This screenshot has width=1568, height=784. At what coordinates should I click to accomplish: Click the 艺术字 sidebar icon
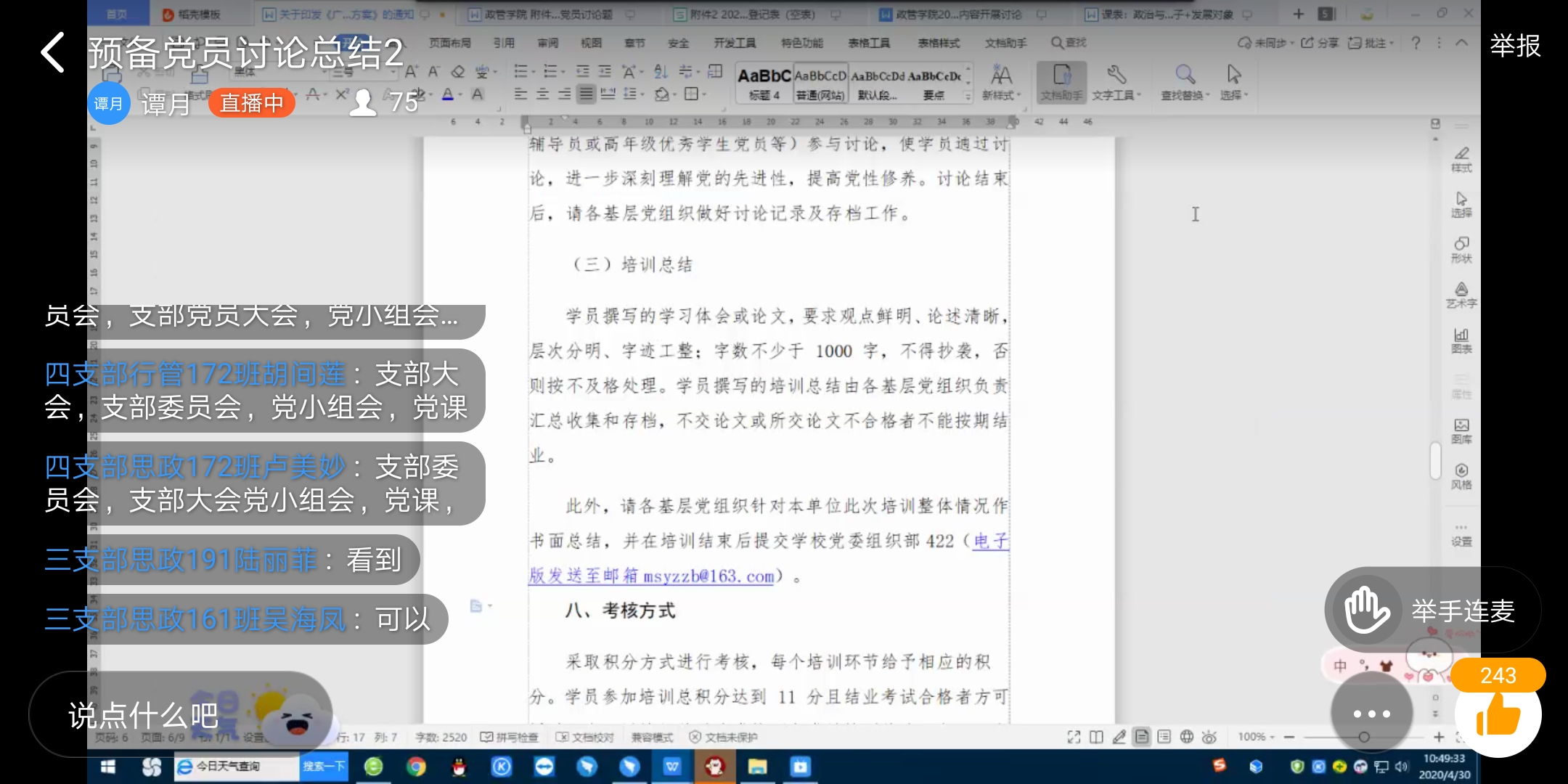click(x=1461, y=295)
